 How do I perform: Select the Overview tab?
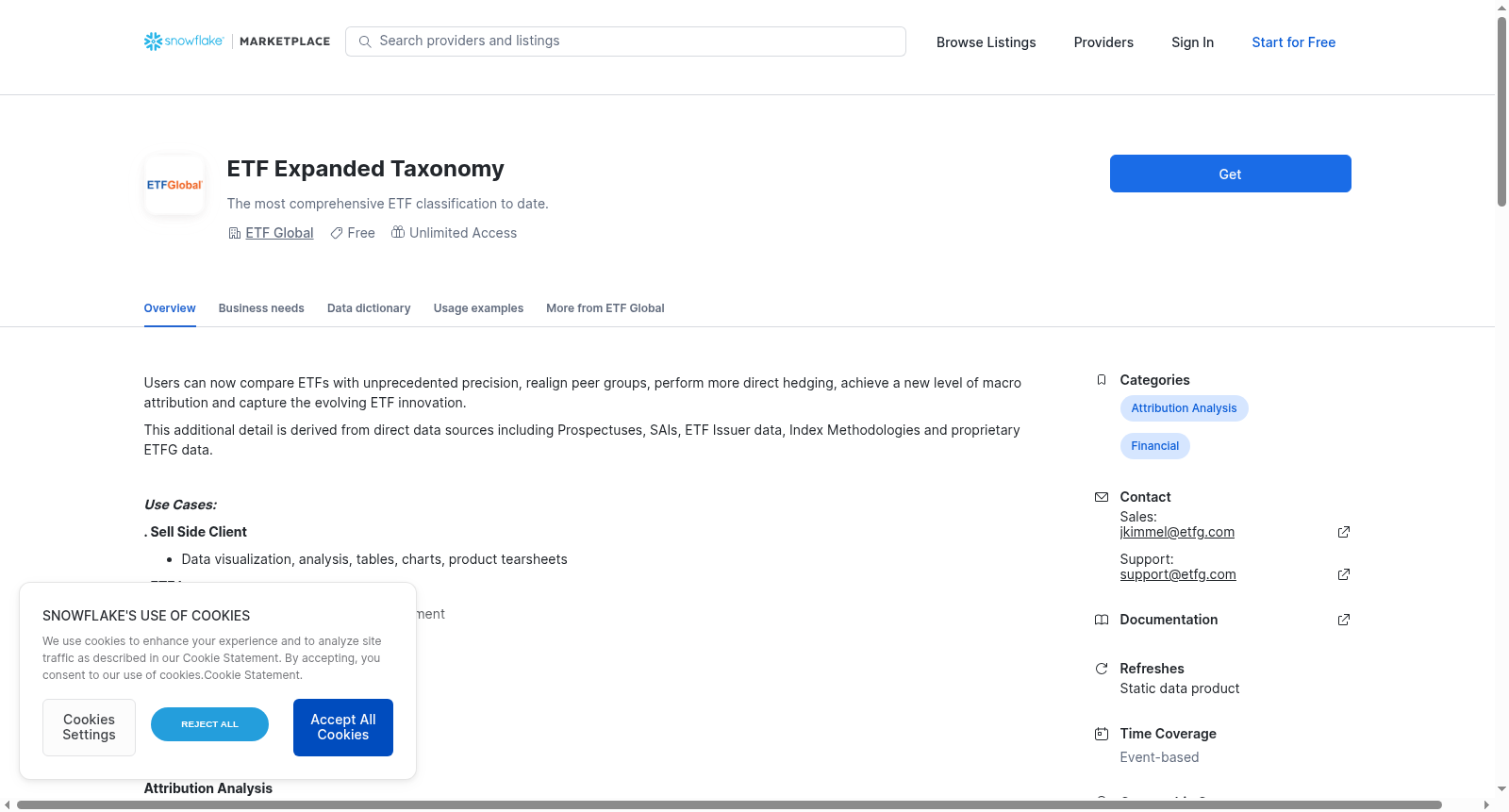point(170,308)
